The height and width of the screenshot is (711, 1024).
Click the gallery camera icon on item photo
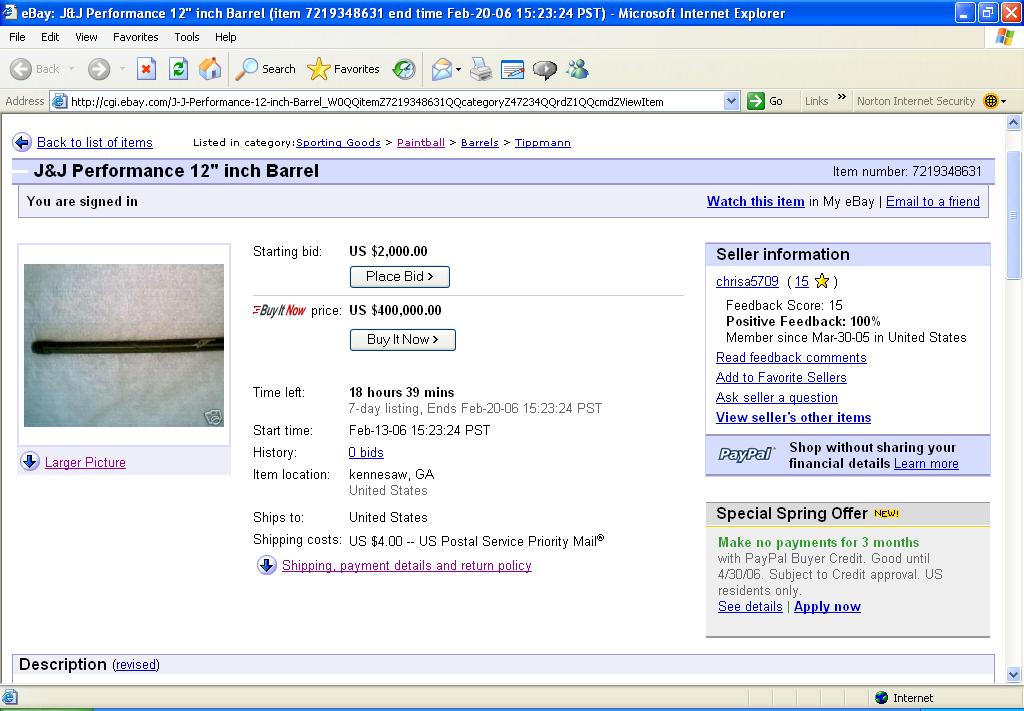click(213, 417)
